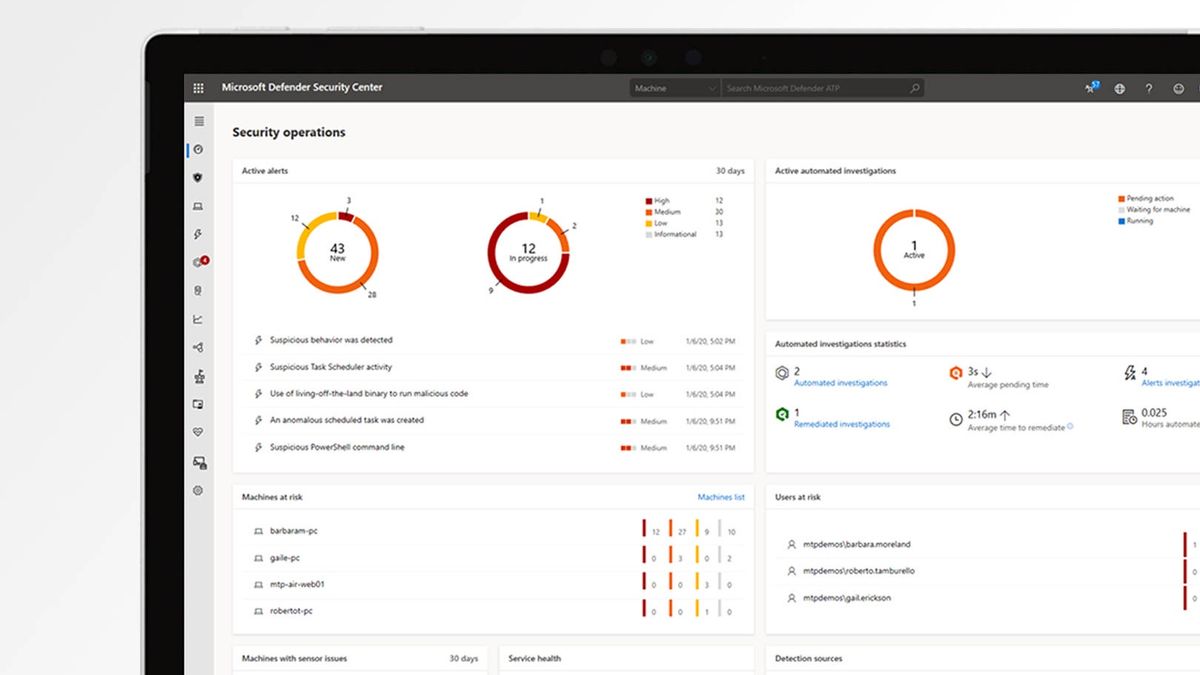Viewport: 1200px width, 675px height.
Task: Click the question mark help icon
Action: 1149,88
